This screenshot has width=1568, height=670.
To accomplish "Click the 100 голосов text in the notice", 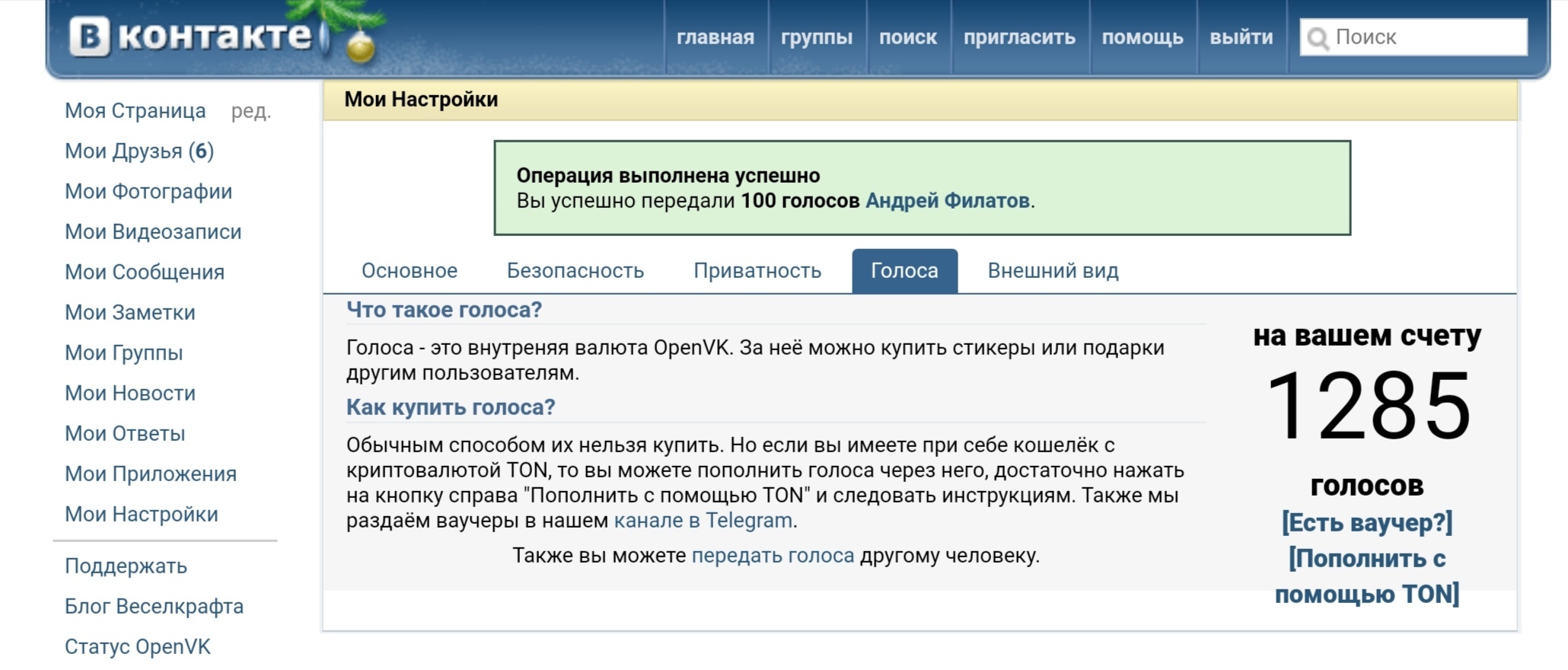I will pos(800,201).
